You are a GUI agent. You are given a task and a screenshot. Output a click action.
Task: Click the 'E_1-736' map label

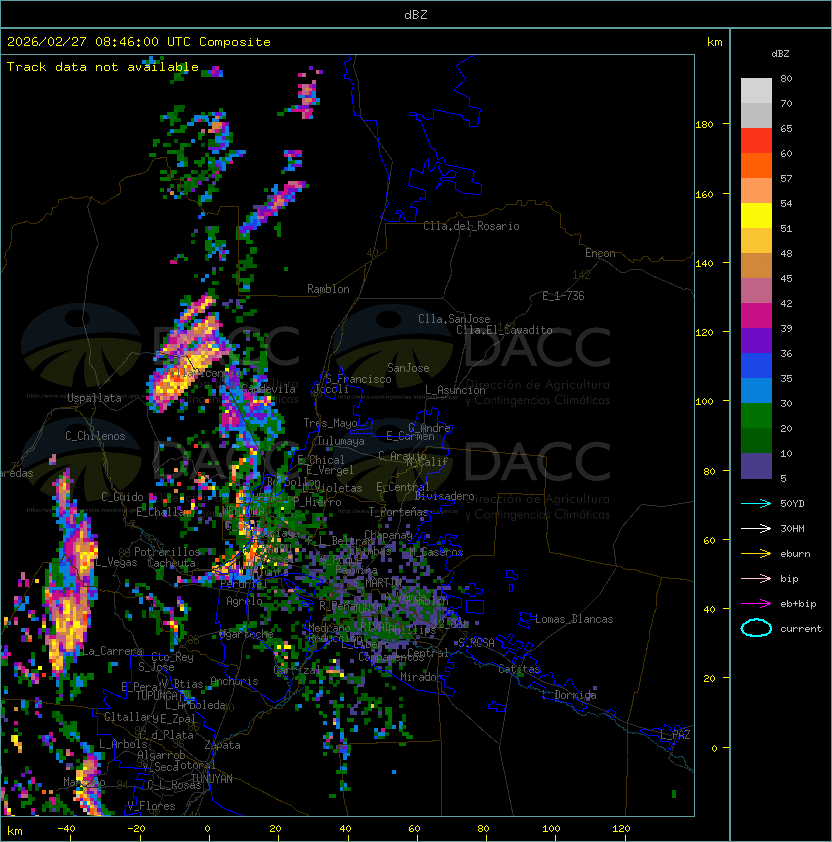click(563, 296)
